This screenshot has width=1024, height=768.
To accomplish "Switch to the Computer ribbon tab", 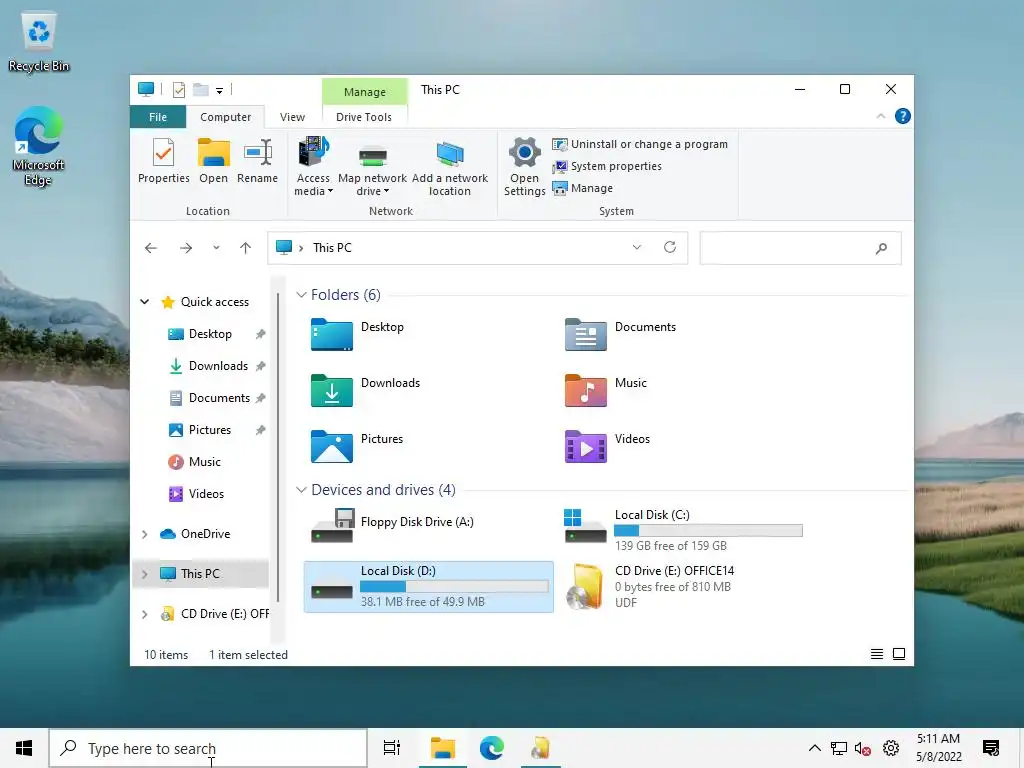I will click(x=225, y=117).
